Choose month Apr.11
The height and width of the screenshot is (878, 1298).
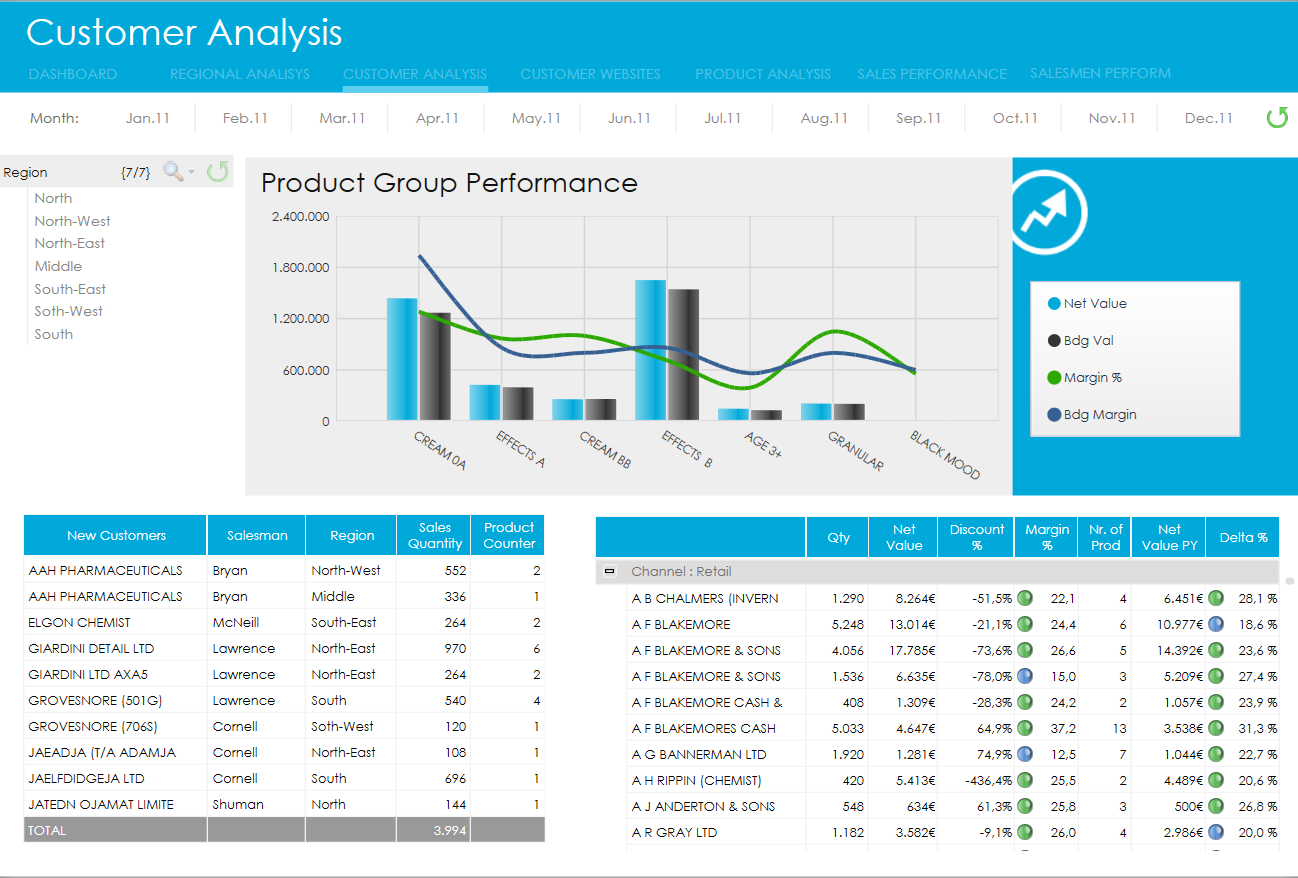(437, 118)
